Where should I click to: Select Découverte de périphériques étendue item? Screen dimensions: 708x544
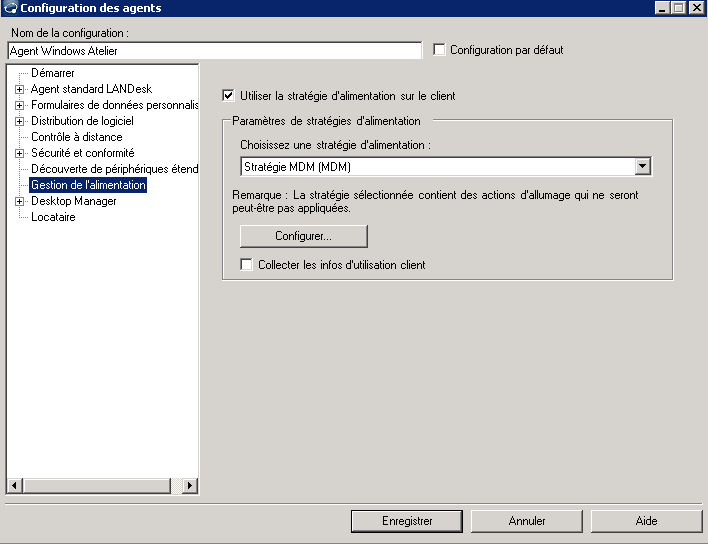[x=114, y=169]
